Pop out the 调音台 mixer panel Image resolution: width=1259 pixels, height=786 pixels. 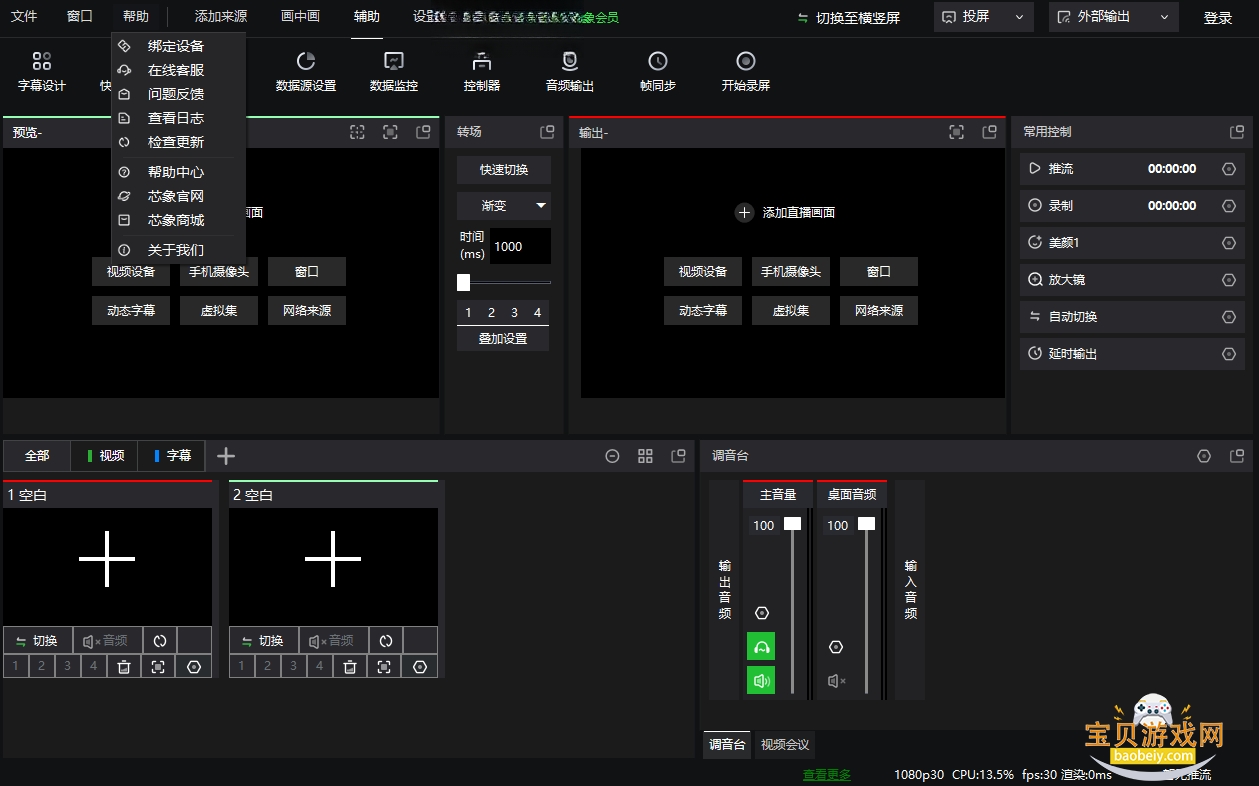(1237, 456)
